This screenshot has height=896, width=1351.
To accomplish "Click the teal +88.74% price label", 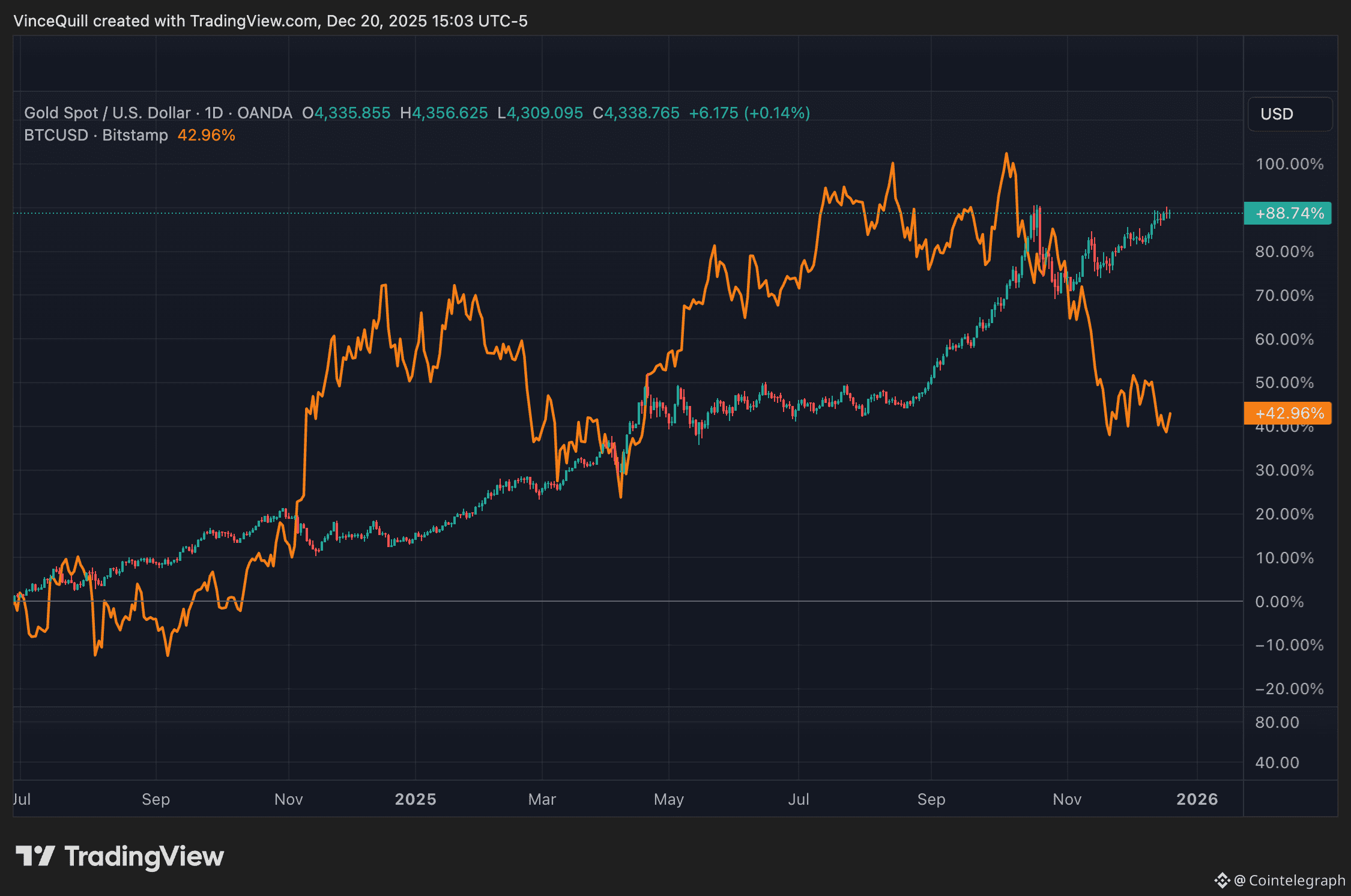I will tap(1287, 213).
